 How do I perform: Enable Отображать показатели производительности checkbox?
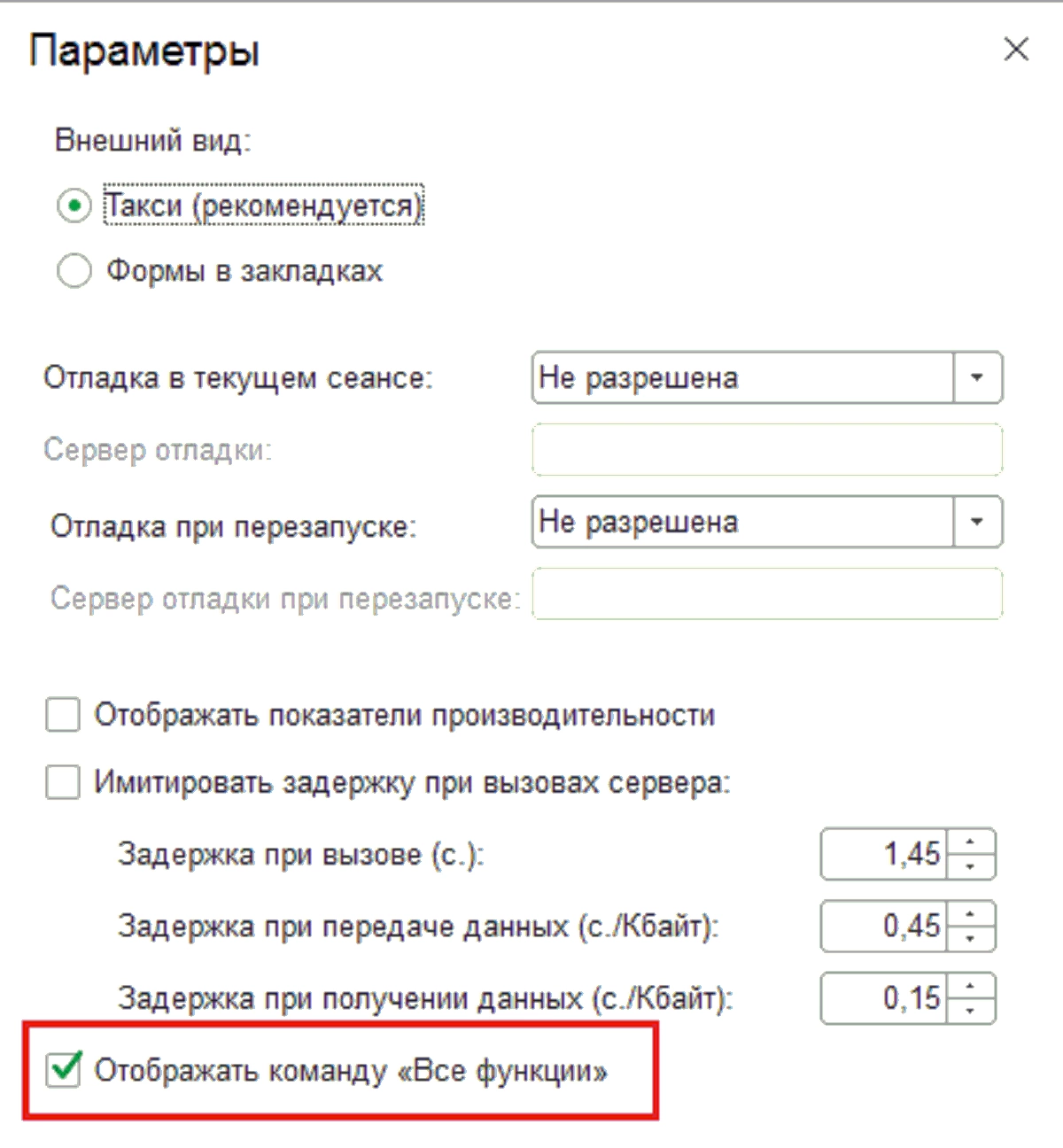(63, 716)
